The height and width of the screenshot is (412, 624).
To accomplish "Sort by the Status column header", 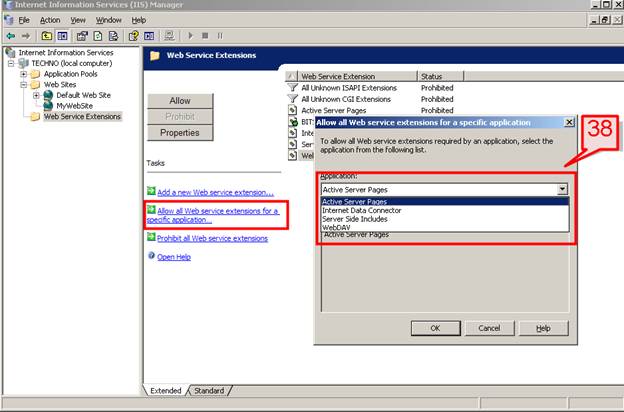I will click(x=441, y=76).
